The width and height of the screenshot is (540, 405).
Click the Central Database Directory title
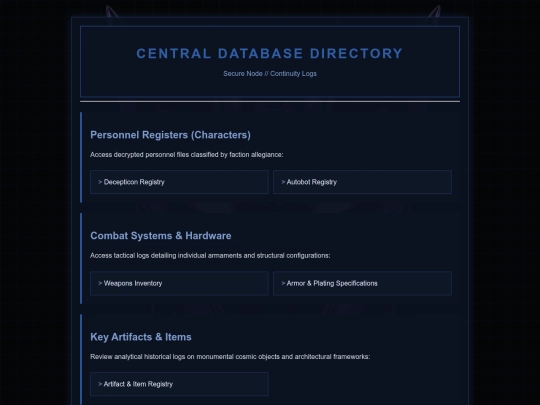pos(270,53)
